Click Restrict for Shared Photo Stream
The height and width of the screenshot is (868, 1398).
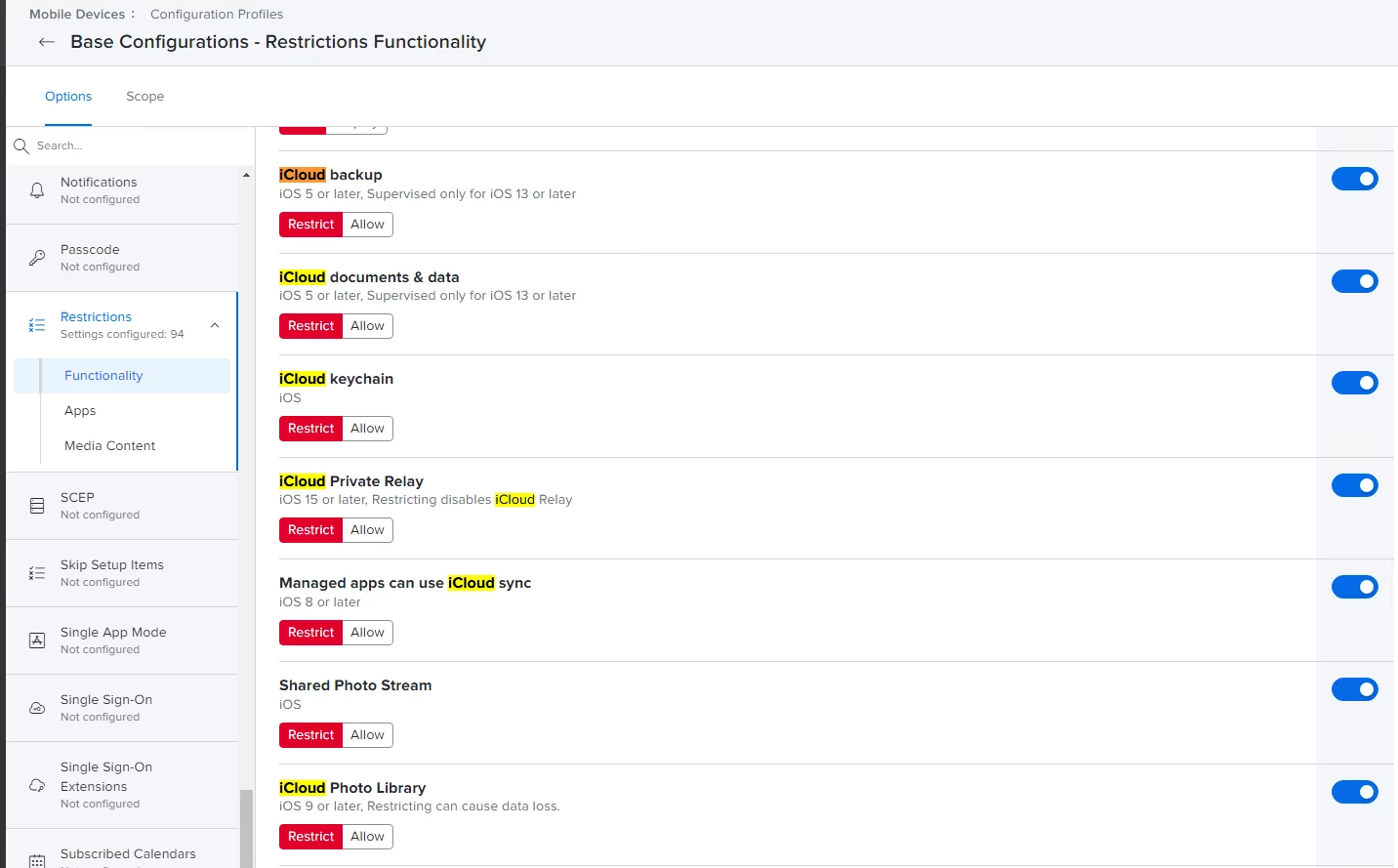[310, 735]
